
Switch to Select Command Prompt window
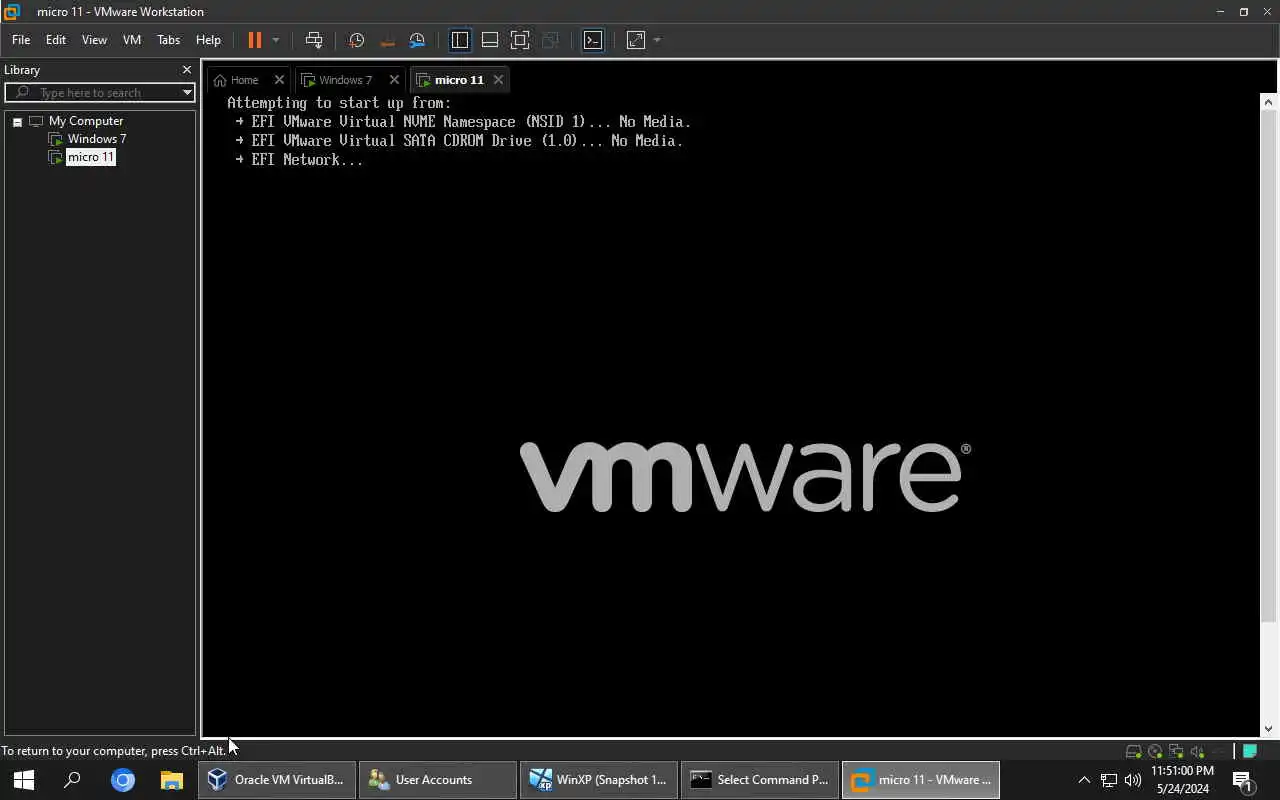click(760, 780)
